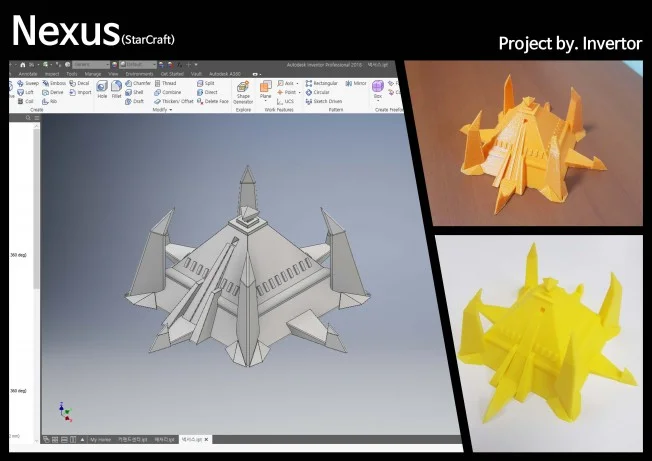This screenshot has height=461, width=652.
Task: Create a work Plane
Action: pyautogui.click(x=265, y=89)
